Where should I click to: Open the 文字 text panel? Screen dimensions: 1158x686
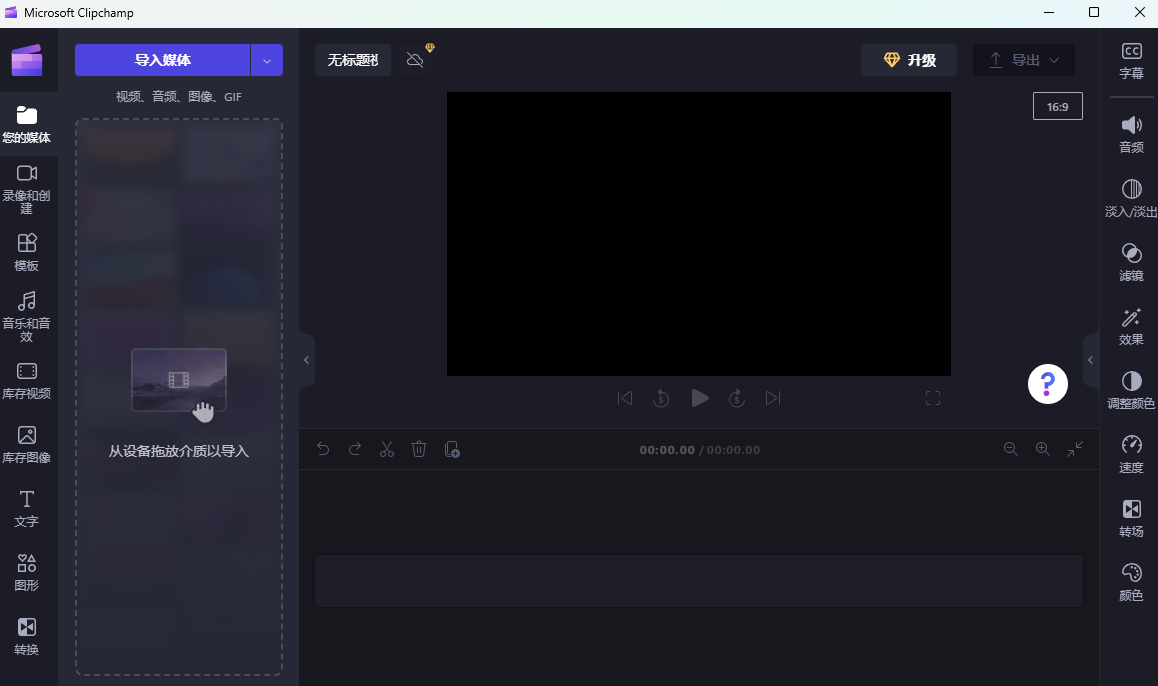click(27, 508)
